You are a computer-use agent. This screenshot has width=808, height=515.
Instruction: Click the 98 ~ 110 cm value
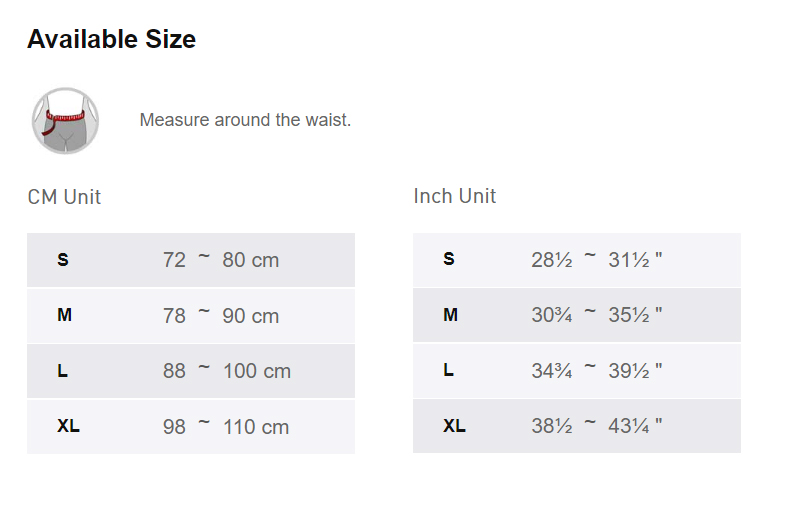(x=225, y=427)
